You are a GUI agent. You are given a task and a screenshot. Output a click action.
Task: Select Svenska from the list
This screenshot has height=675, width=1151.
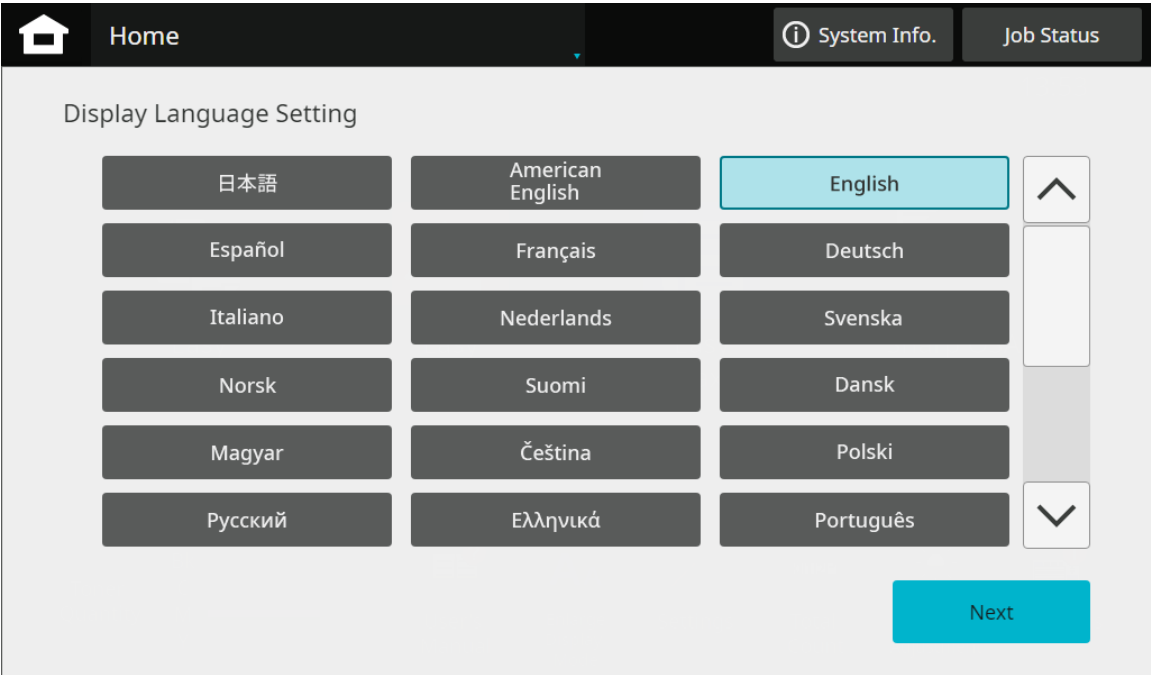[864, 318]
